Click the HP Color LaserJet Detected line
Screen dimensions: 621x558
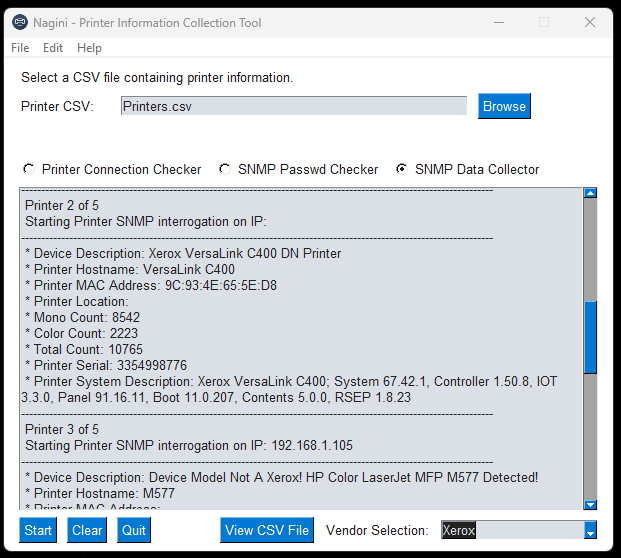pyautogui.click(x=282, y=478)
